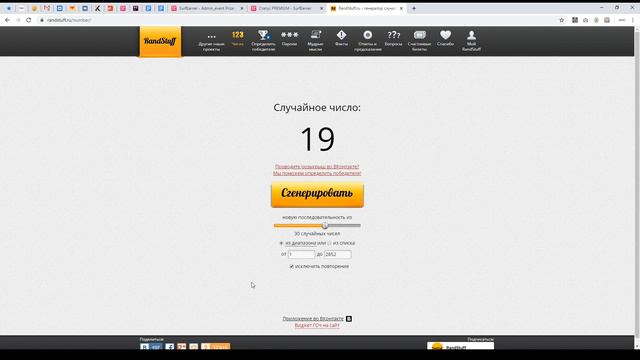Screen dimensions: 640x360
Task: Go forward in the browser
Action: [18, 20]
